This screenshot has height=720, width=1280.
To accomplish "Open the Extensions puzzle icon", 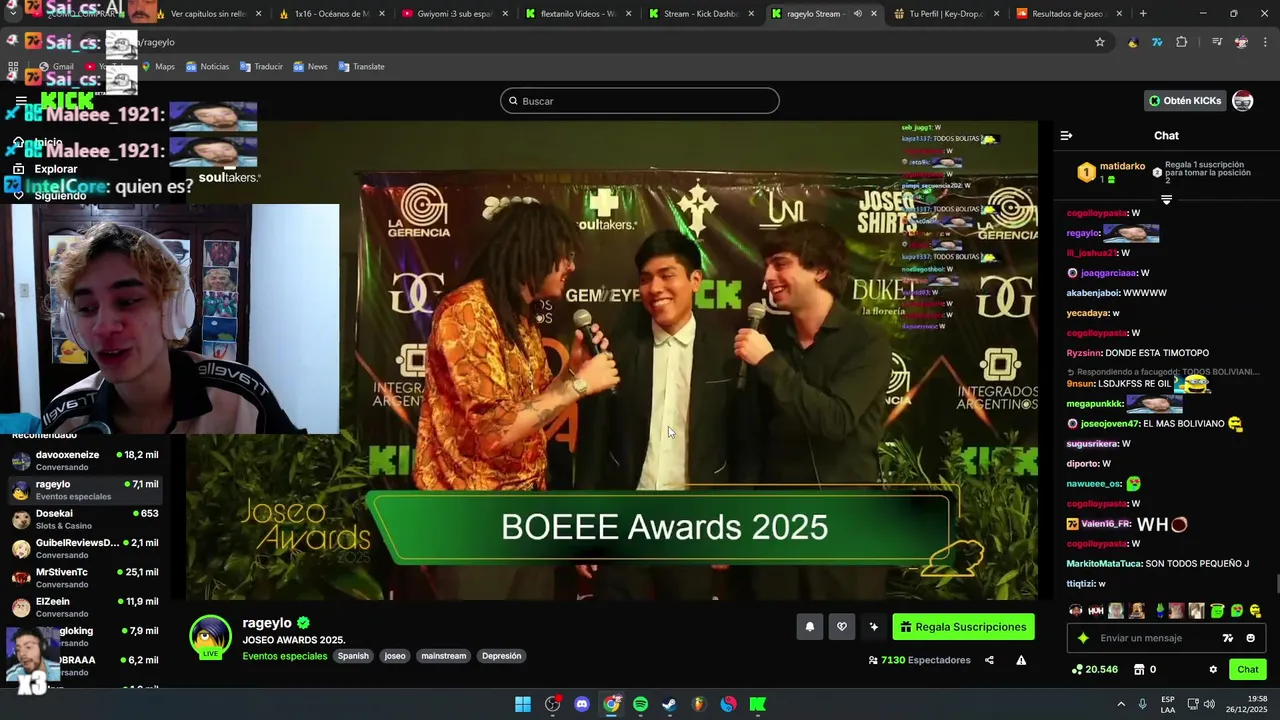I will tap(1182, 42).
